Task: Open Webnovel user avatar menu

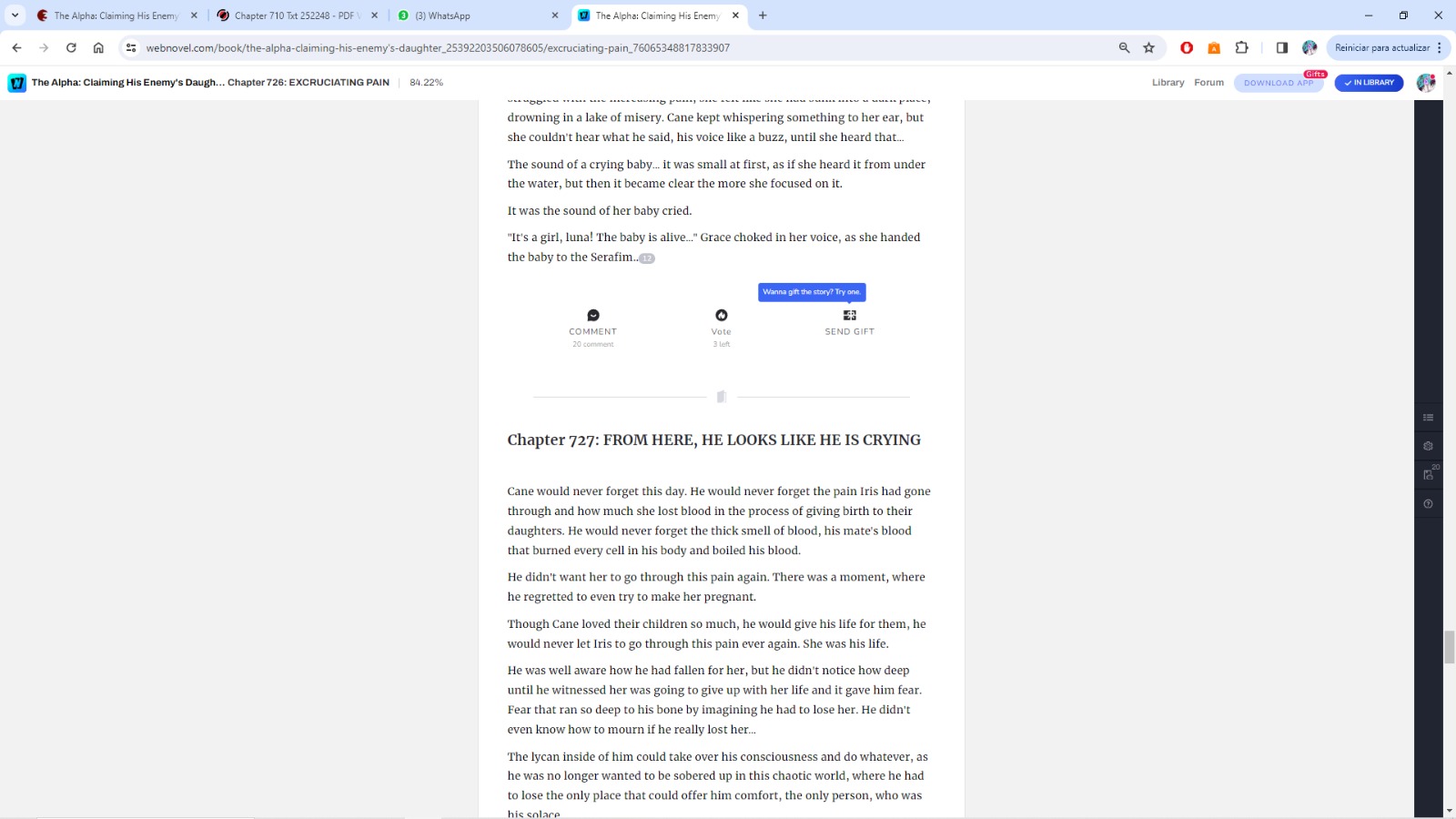Action: pos(1425,83)
